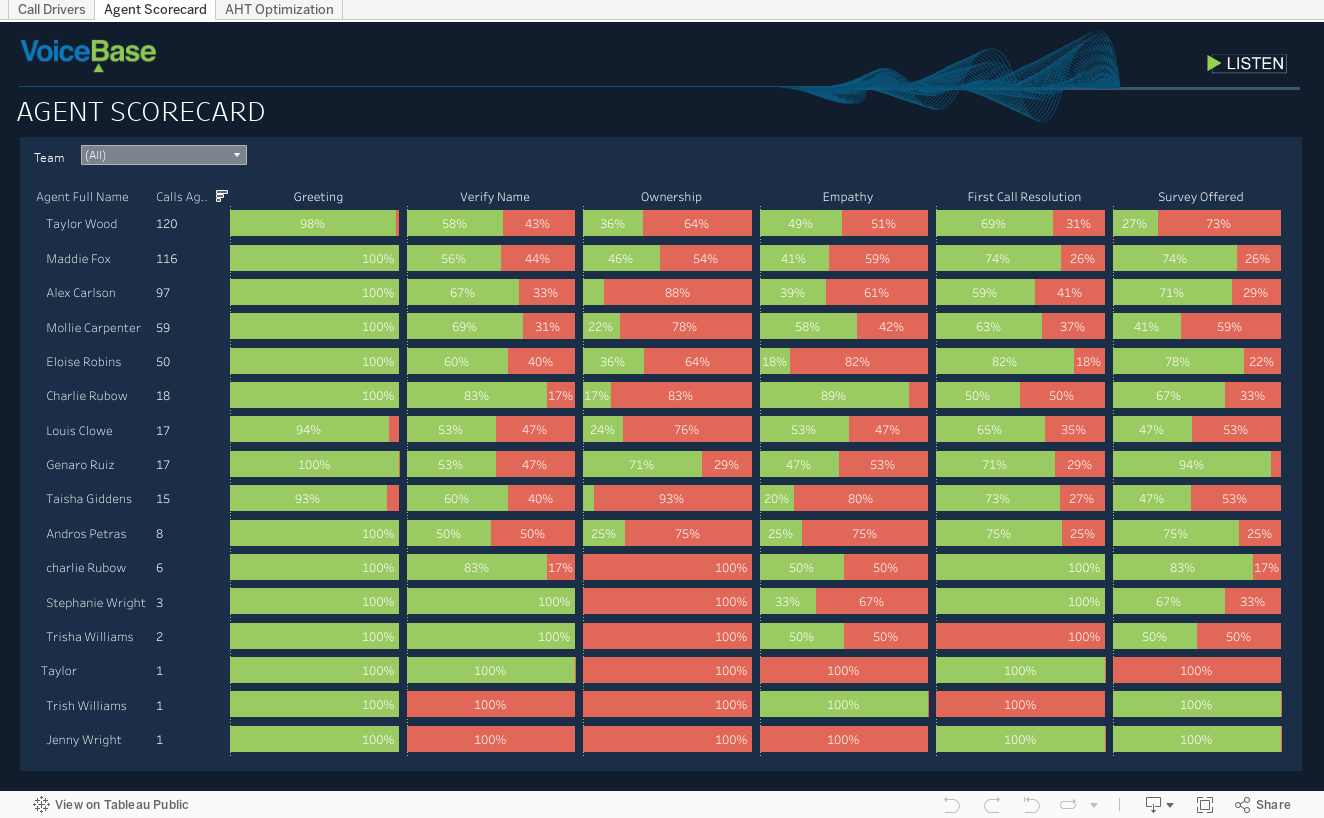Select agent name Maddie Fox
1324x818 pixels.
pyautogui.click(x=78, y=259)
